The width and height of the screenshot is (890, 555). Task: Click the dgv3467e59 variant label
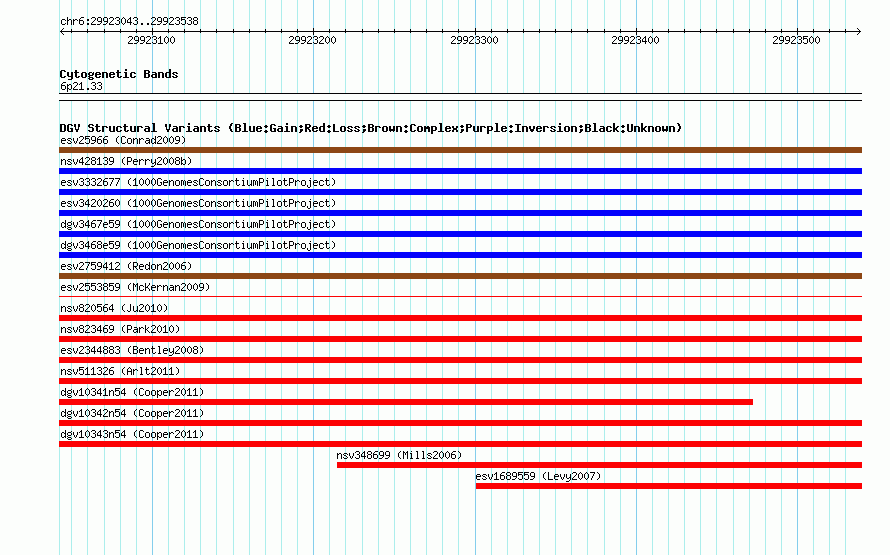(198, 224)
